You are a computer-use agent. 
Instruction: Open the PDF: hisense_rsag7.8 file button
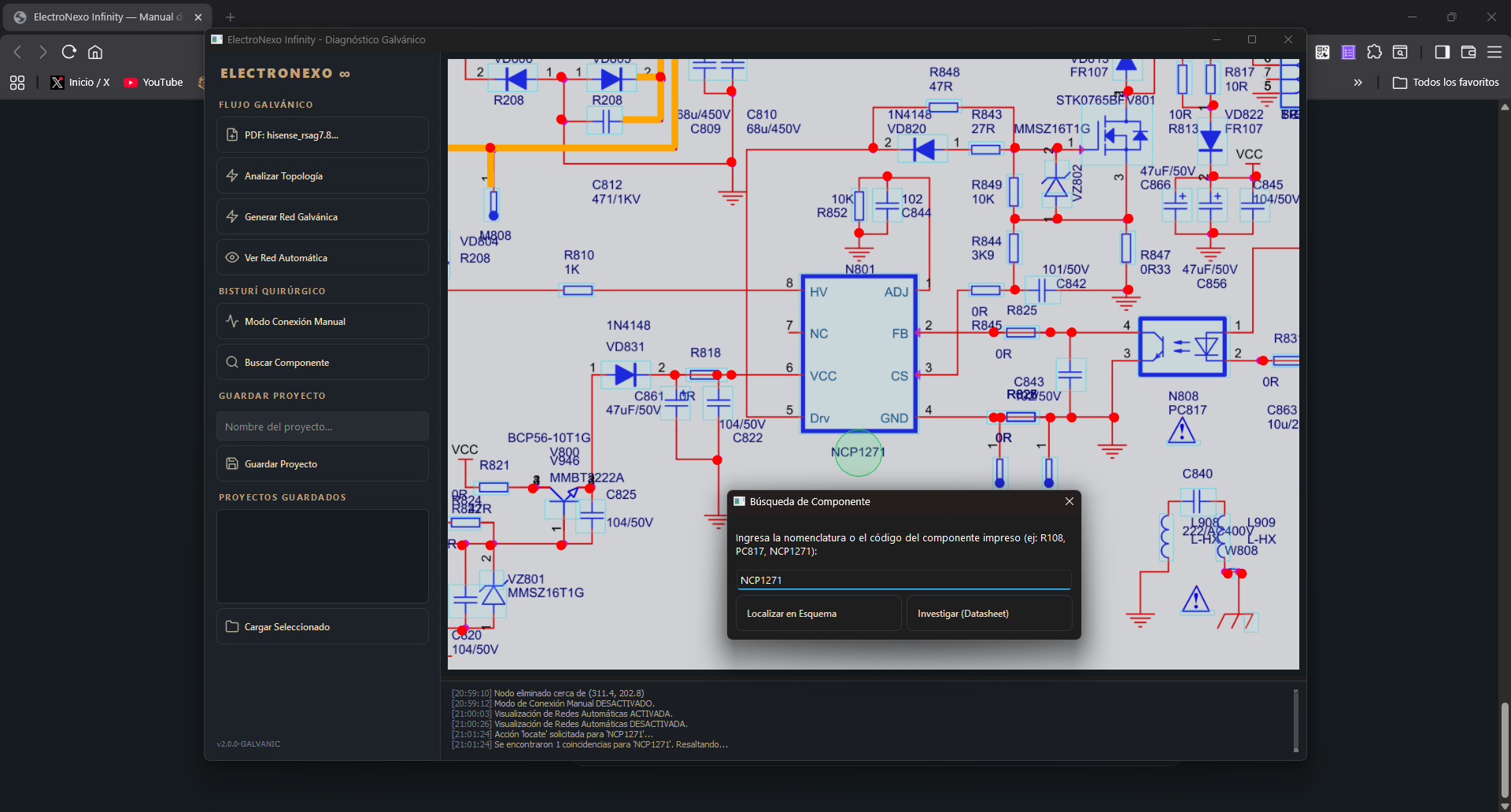(x=323, y=135)
